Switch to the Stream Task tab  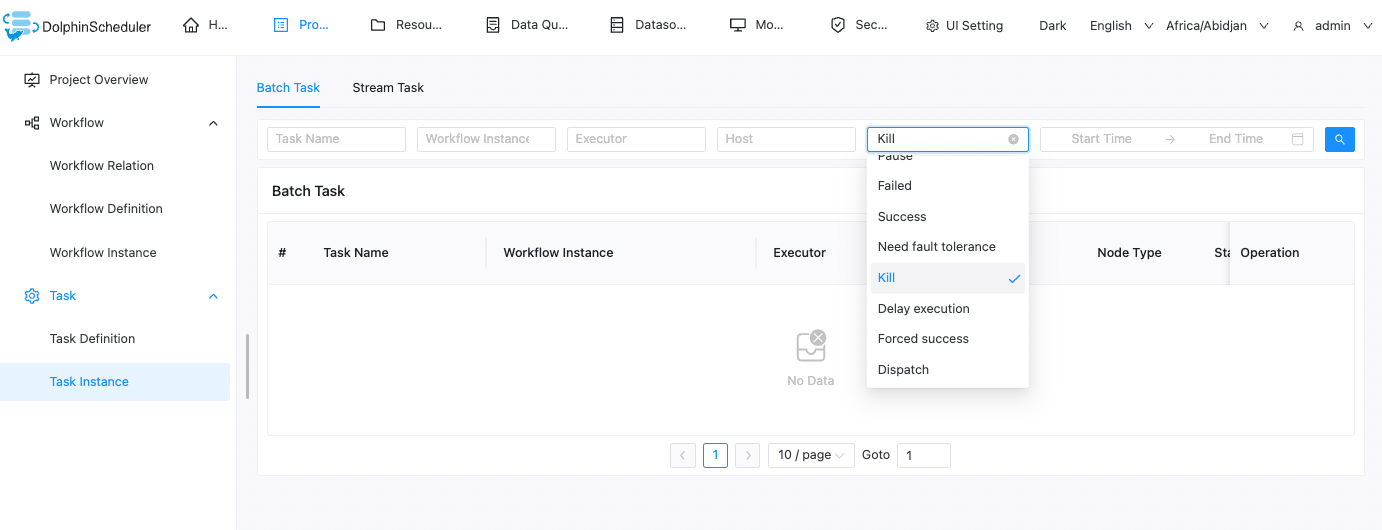[388, 88]
